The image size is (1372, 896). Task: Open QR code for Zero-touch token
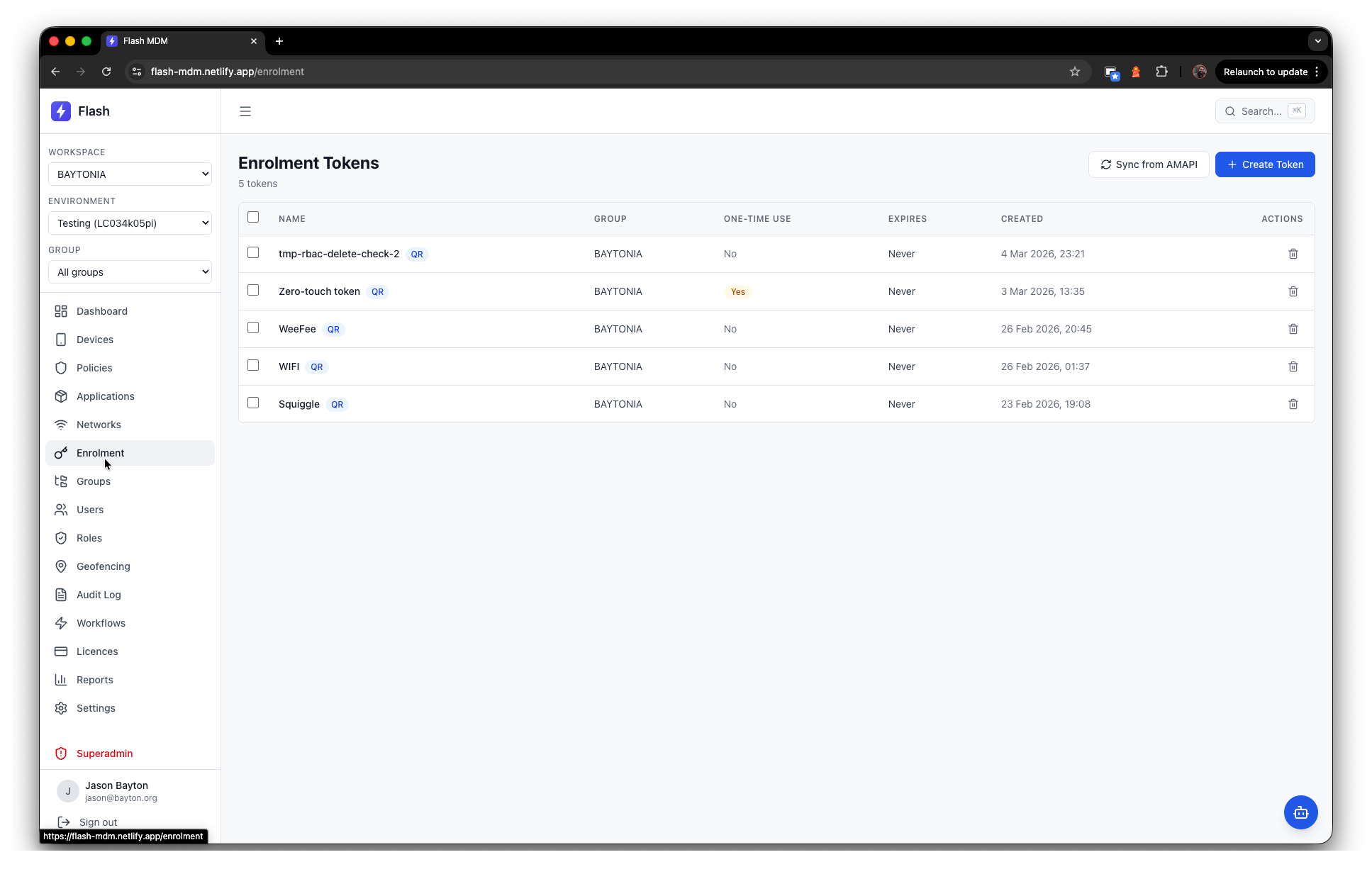(377, 292)
